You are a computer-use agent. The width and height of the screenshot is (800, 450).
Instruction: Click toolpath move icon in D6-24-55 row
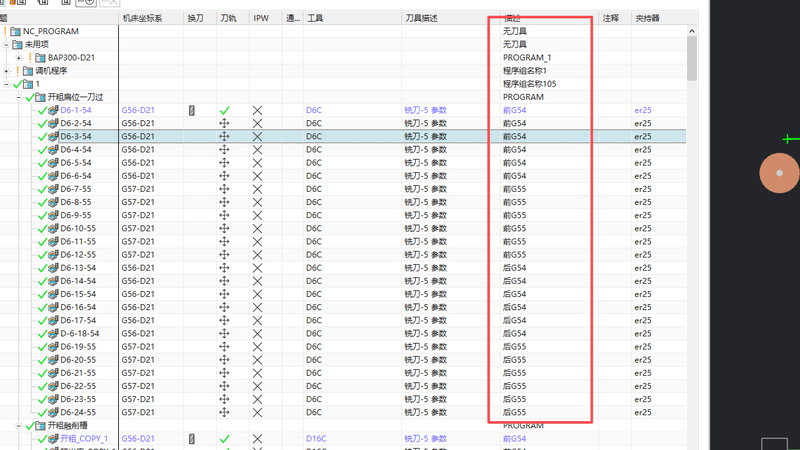224,412
